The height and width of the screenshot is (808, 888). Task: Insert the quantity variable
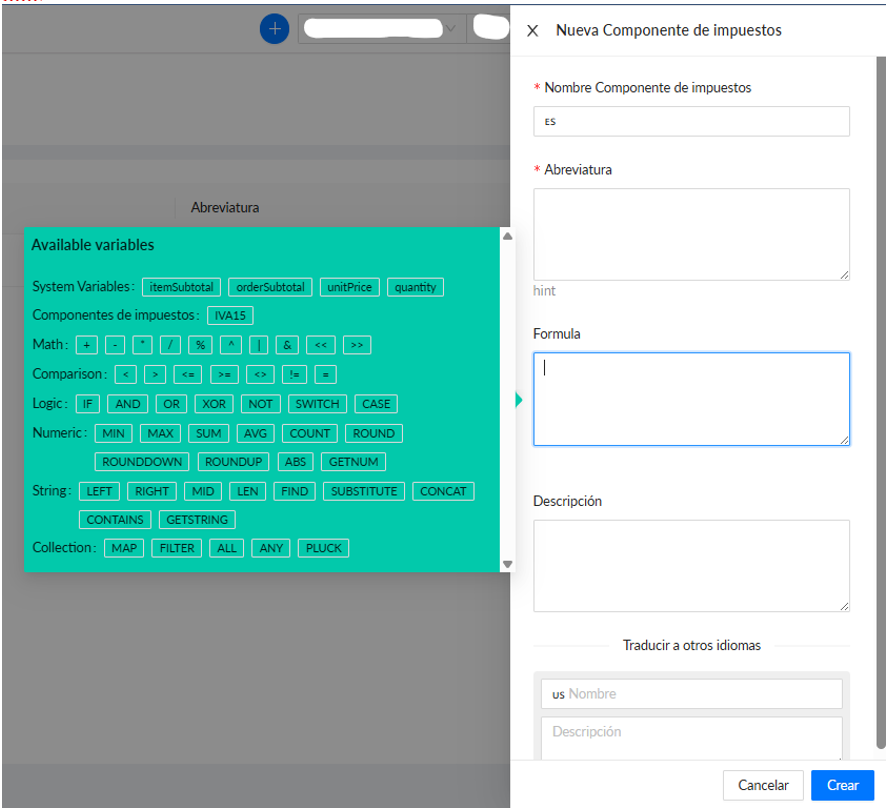pos(415,287)
